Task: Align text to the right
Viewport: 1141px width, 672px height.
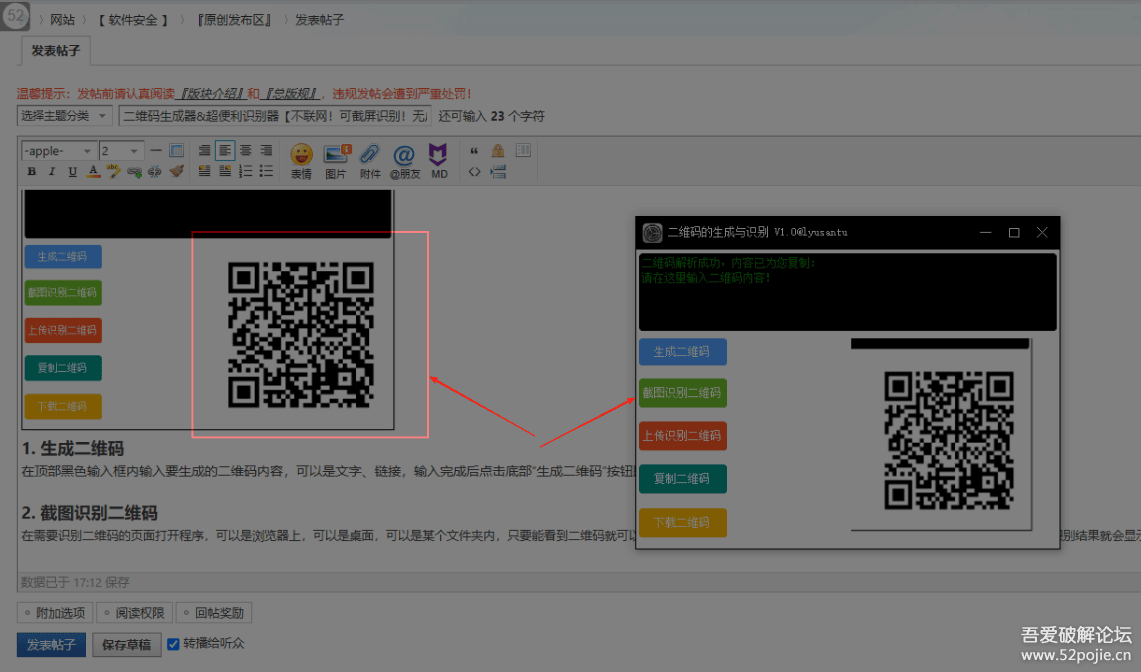Action: tap(266, 151)
